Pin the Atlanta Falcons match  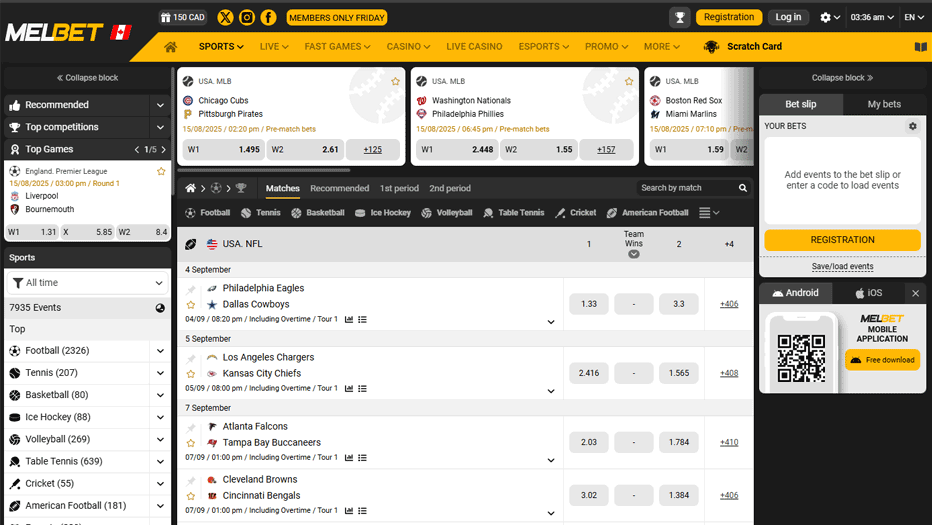click(x=191, y=428)
